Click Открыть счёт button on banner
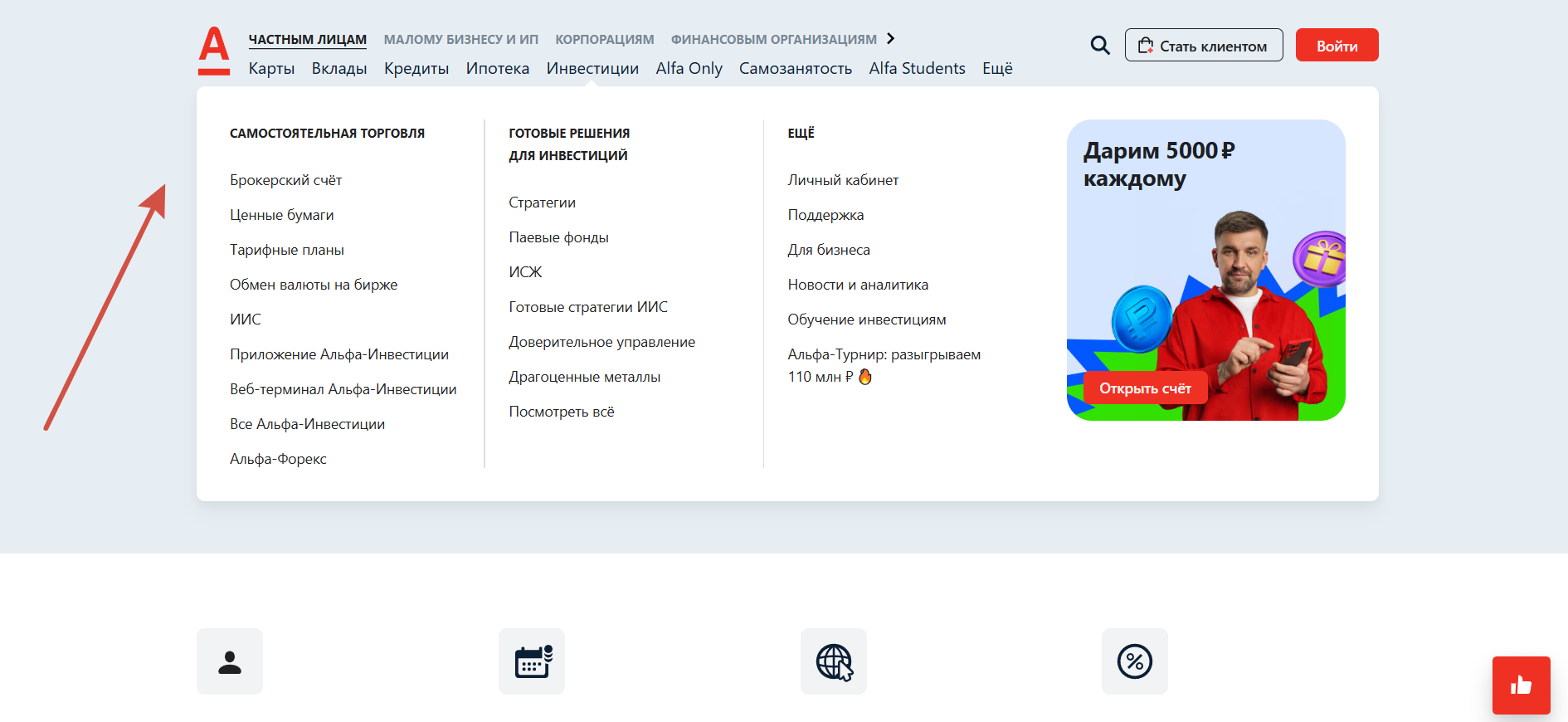 [1146, 388]
